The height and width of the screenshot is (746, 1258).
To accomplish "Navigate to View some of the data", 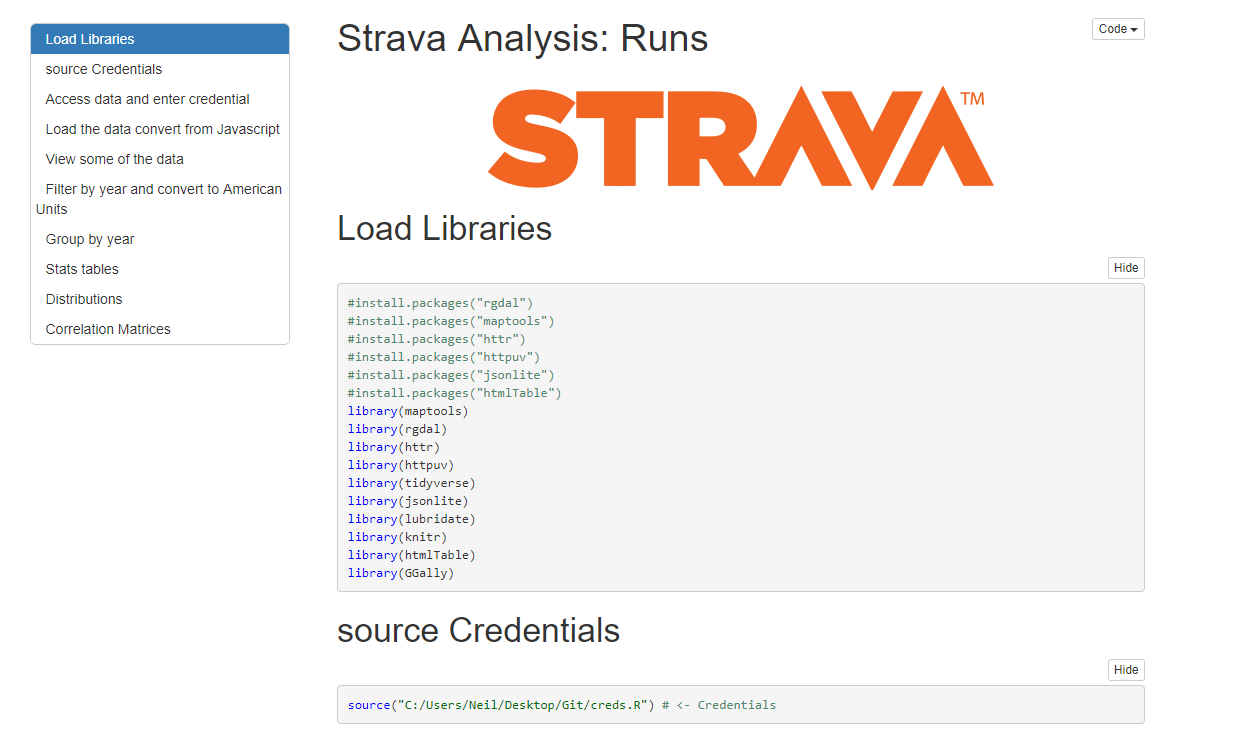I will pyautogui.click(x=160, y=159).
